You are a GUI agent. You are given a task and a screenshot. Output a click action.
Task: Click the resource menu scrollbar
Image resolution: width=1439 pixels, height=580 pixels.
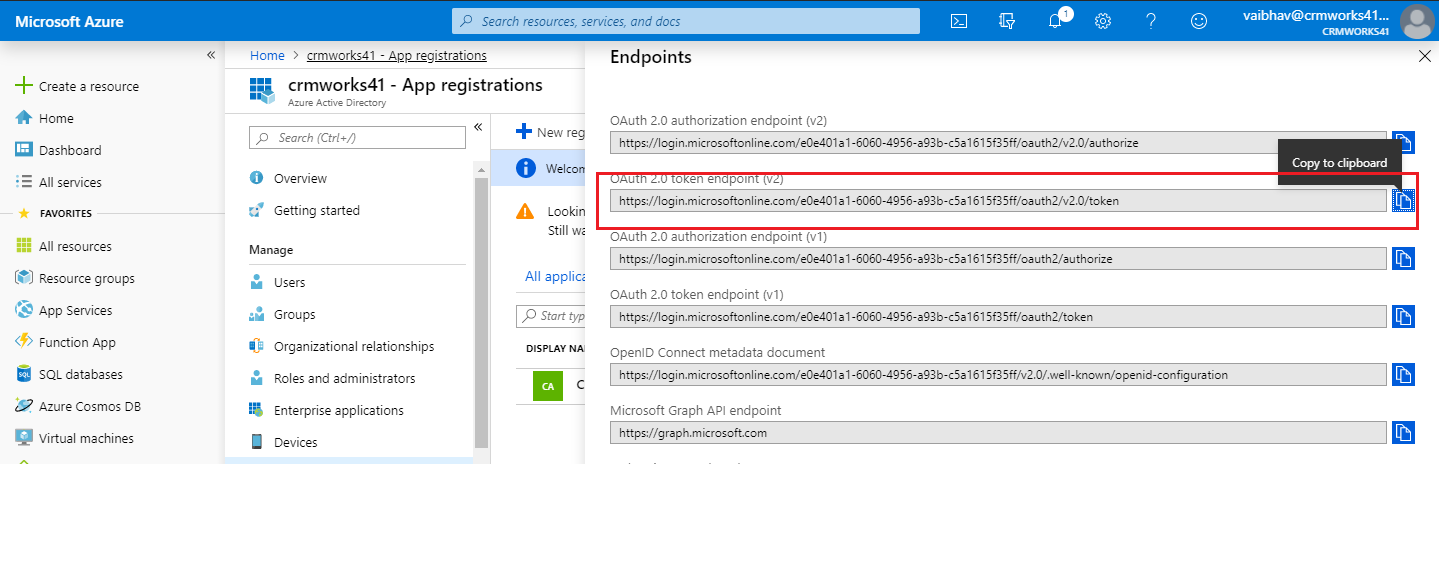point(481,312)
